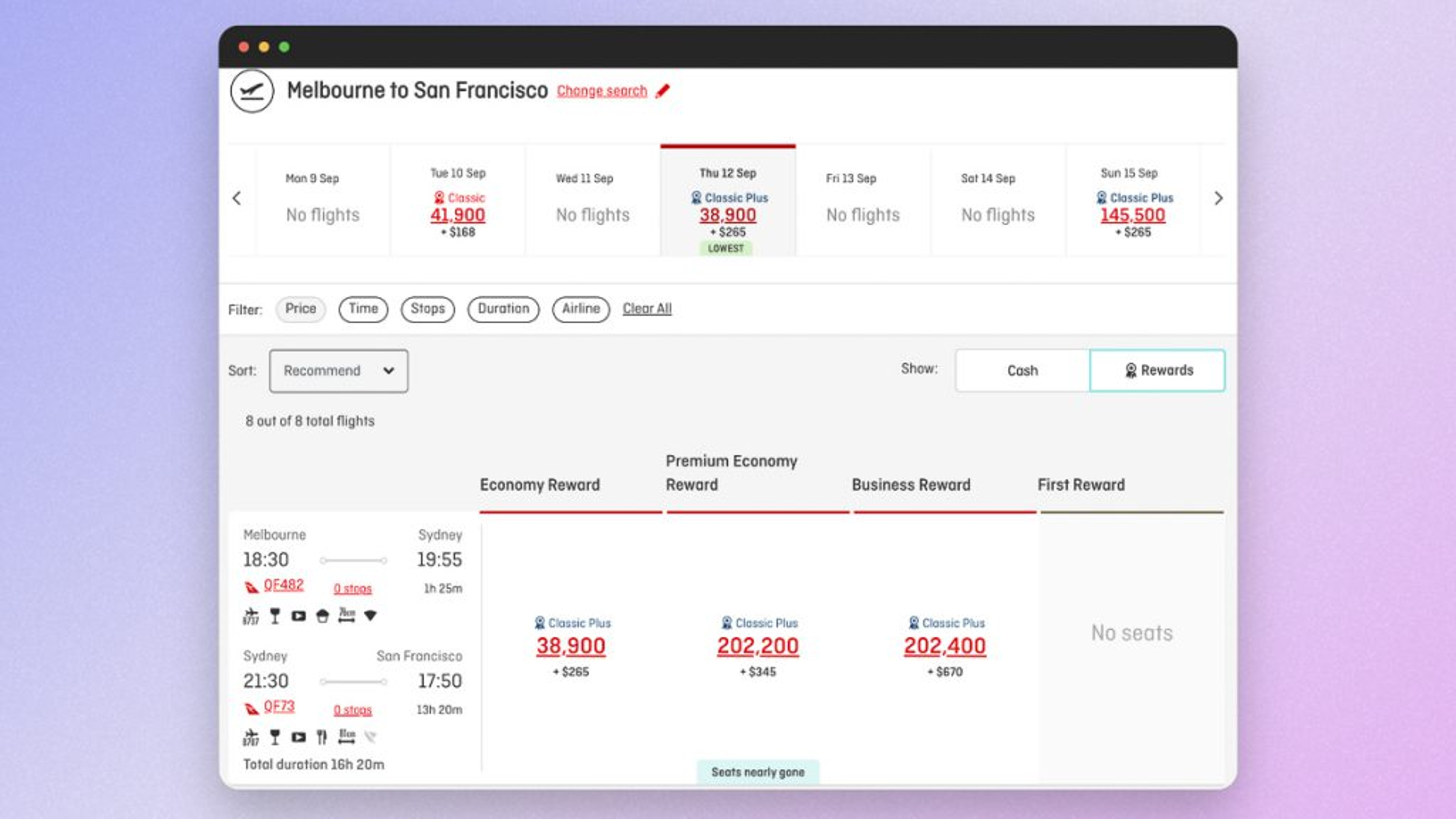This screenshot has width=1456, height=819.
Task: Show later dates with right arrow
Action: pos(1218,198)
